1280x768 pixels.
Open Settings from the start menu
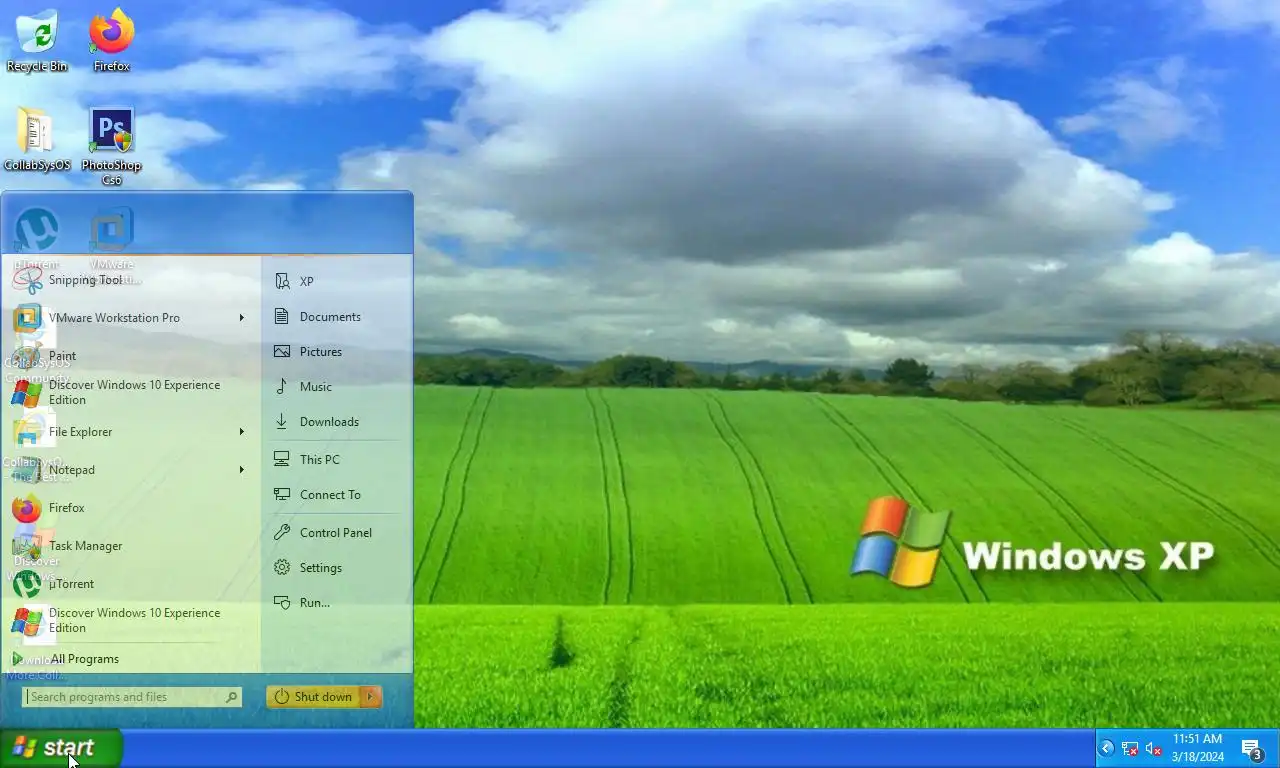tap(336, 568)
